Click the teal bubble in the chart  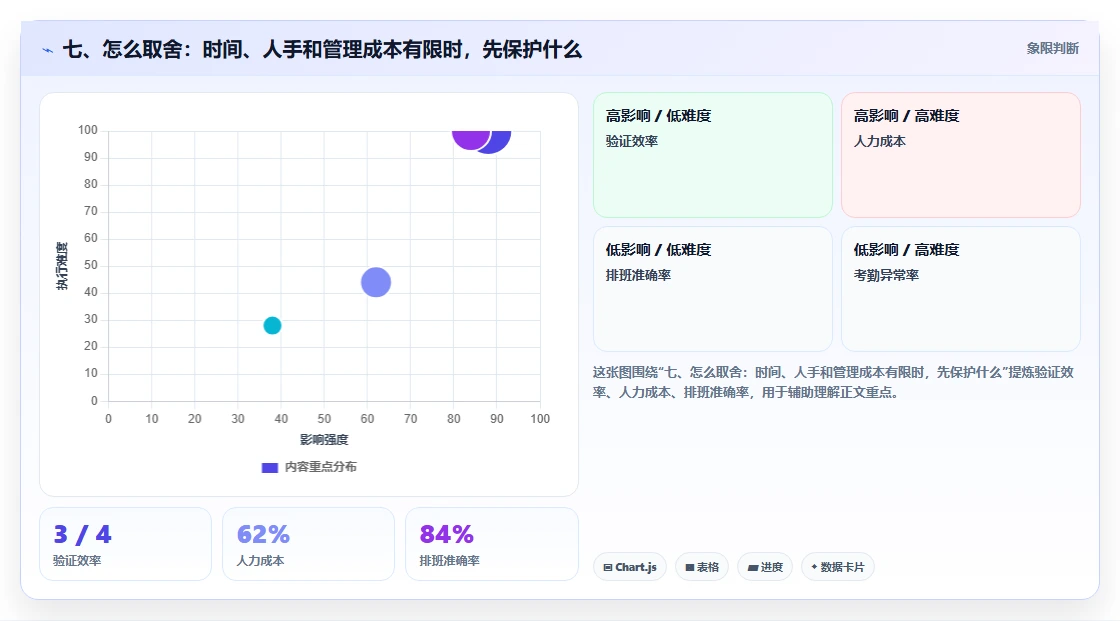click(x=272, y=325)
